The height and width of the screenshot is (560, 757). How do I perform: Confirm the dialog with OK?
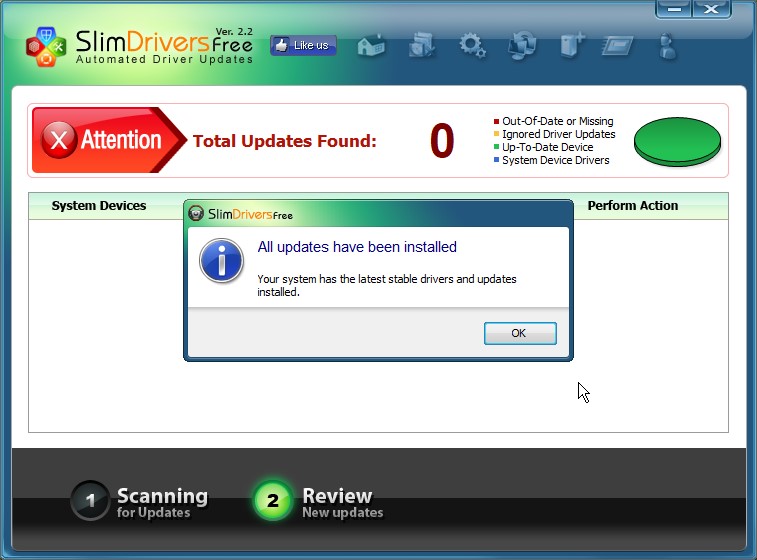click(520, 333)
